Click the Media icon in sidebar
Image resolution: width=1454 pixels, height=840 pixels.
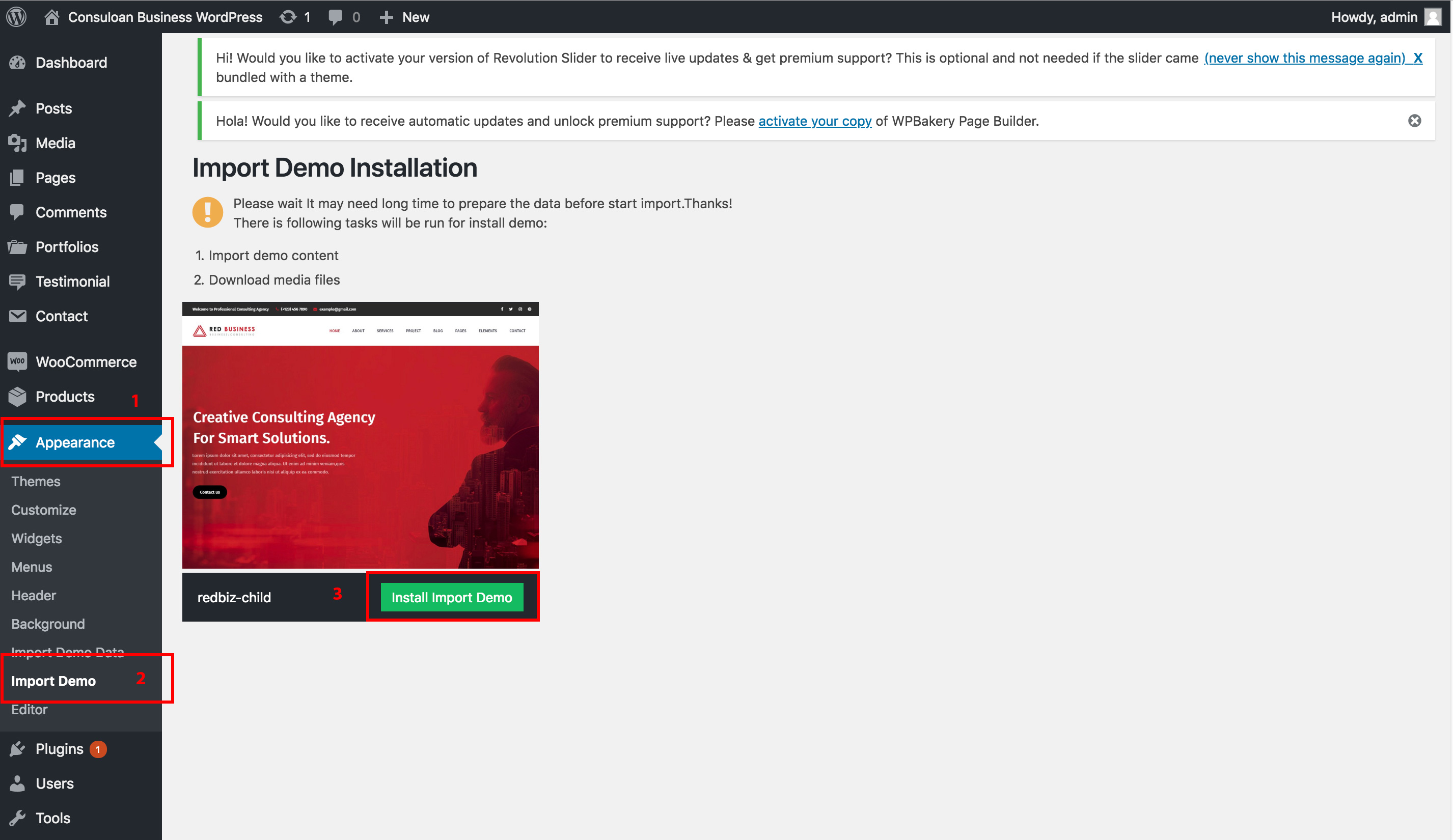(17, 143)
